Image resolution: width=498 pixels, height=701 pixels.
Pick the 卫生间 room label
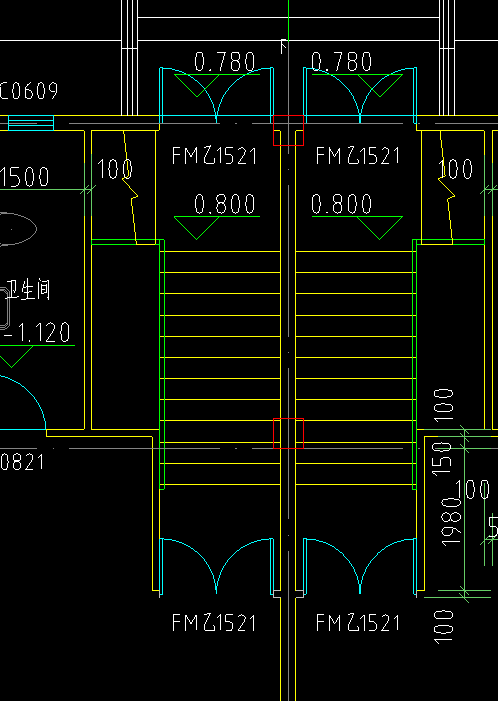click(x=28, y=290)
